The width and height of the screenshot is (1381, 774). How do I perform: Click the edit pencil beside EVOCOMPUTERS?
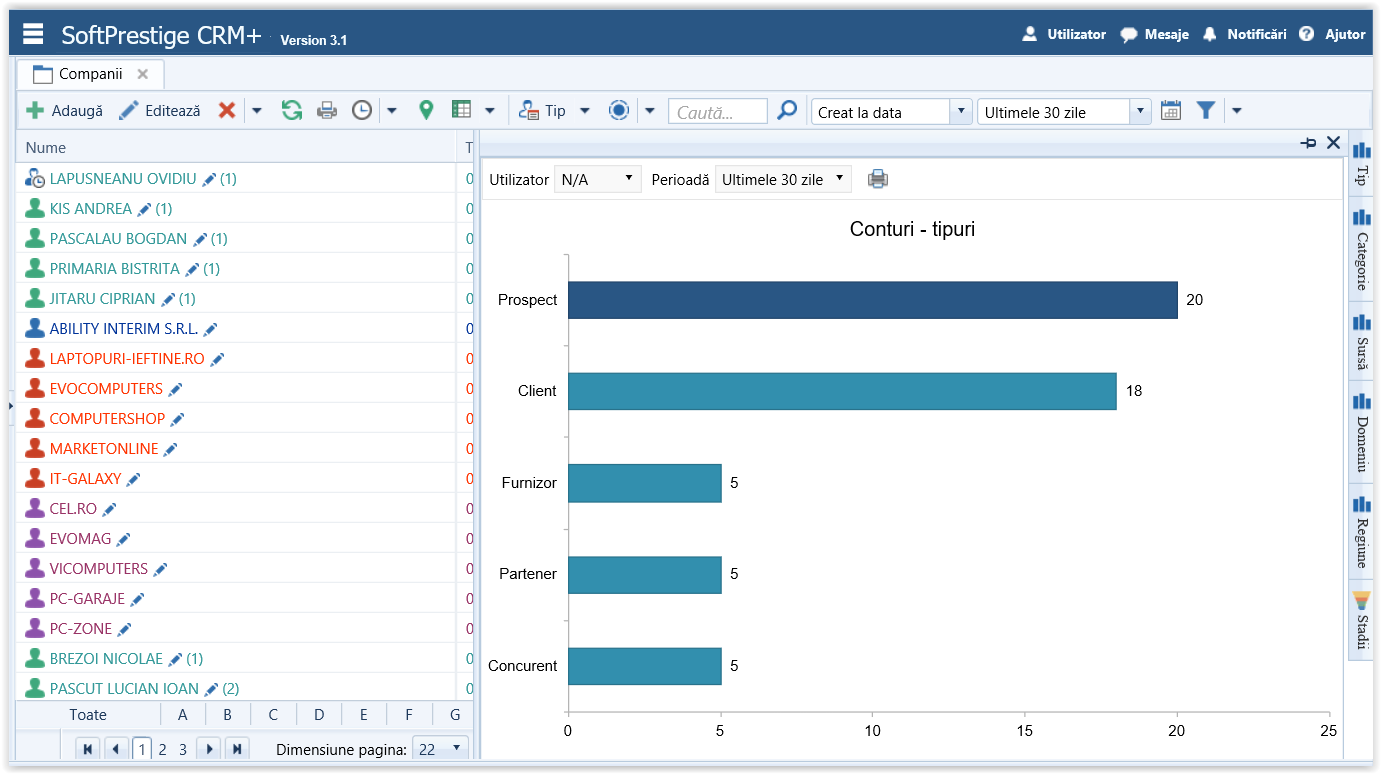175,389
